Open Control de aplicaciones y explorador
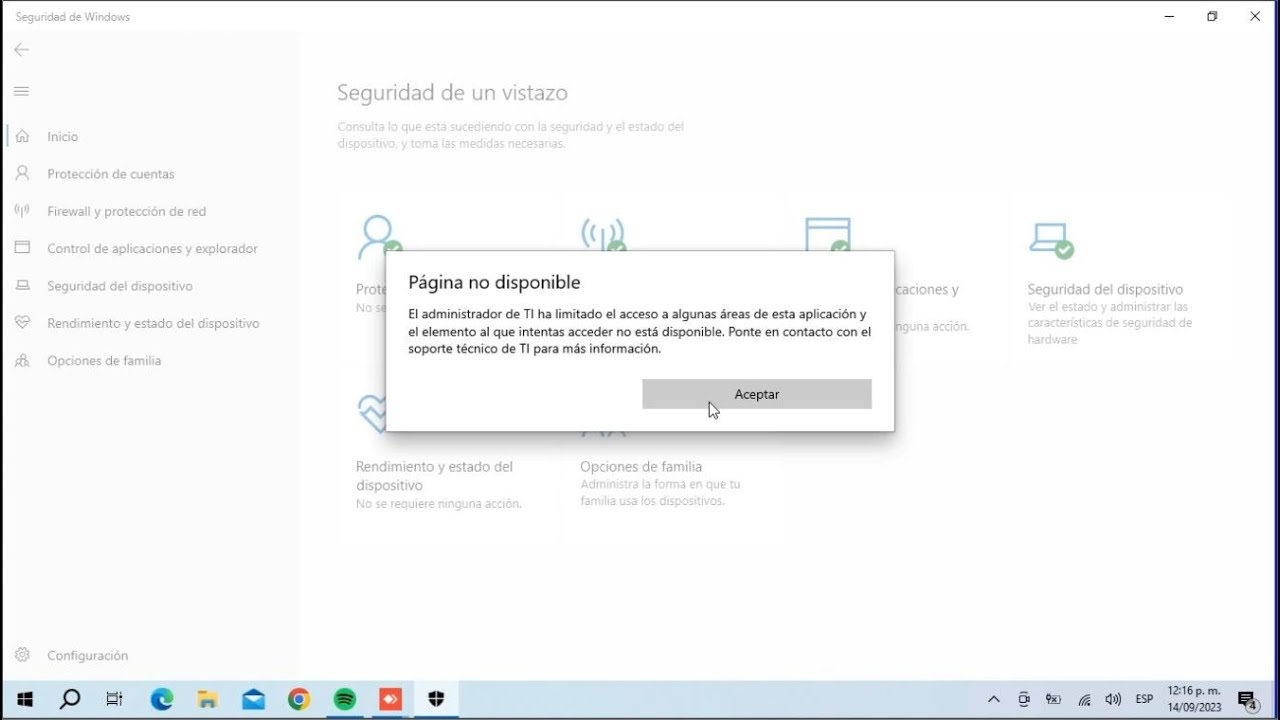 (x=152, y=248)
